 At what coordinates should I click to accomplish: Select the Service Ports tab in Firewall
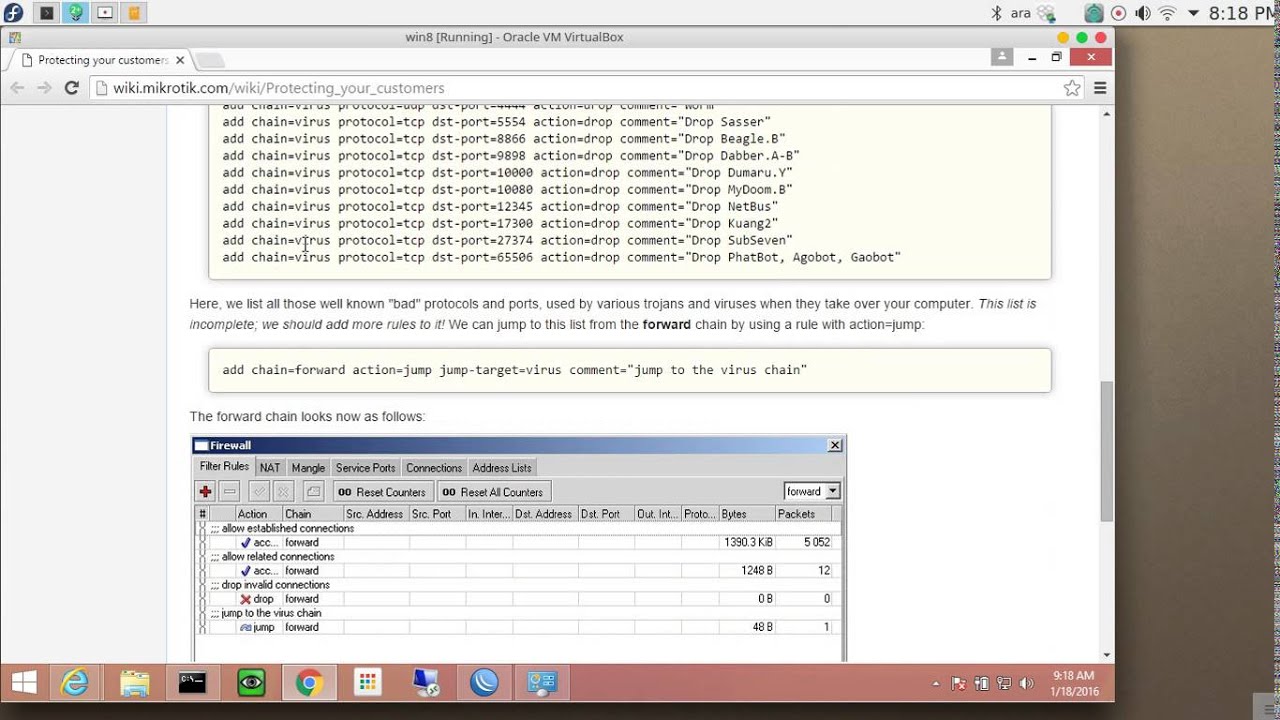point(365,467)
